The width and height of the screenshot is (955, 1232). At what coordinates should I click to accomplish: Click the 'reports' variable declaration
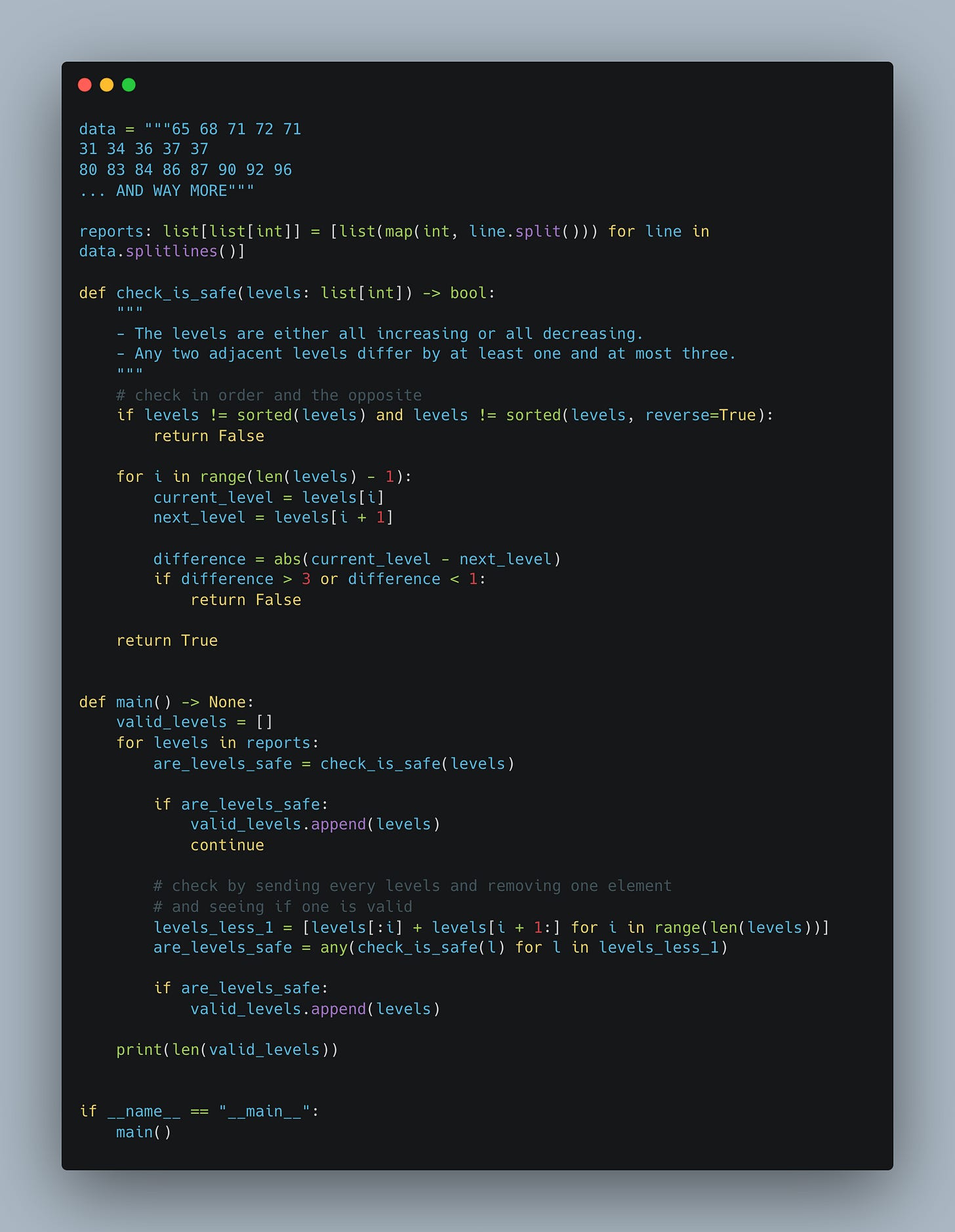click(x=111, y=231)
